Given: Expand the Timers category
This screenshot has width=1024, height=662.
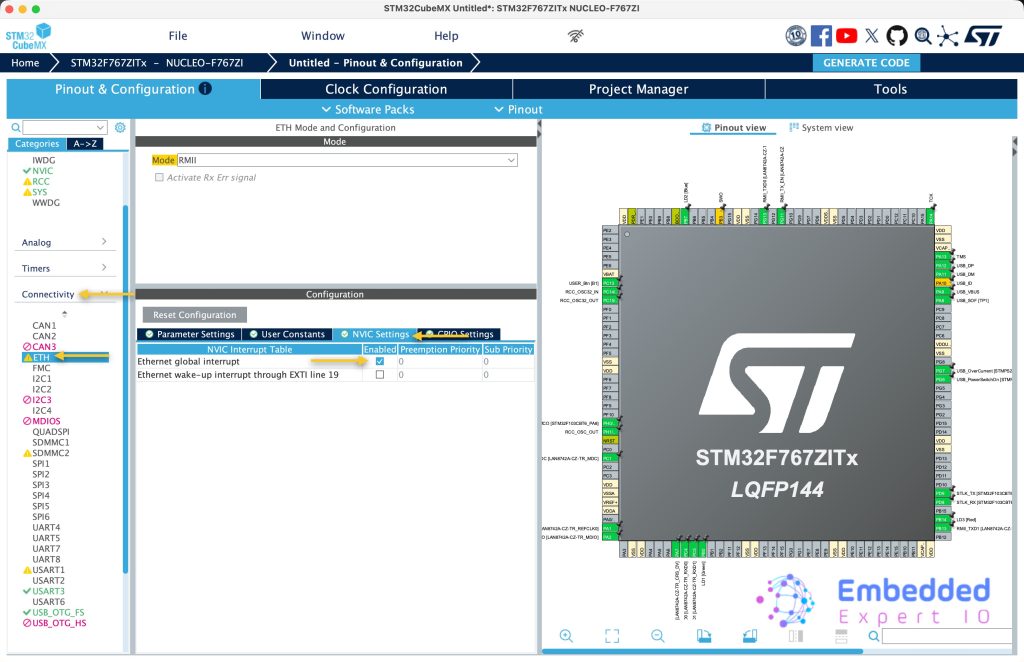Looking at the screenshot, I should pyautogui.click(x=66, y=268).
